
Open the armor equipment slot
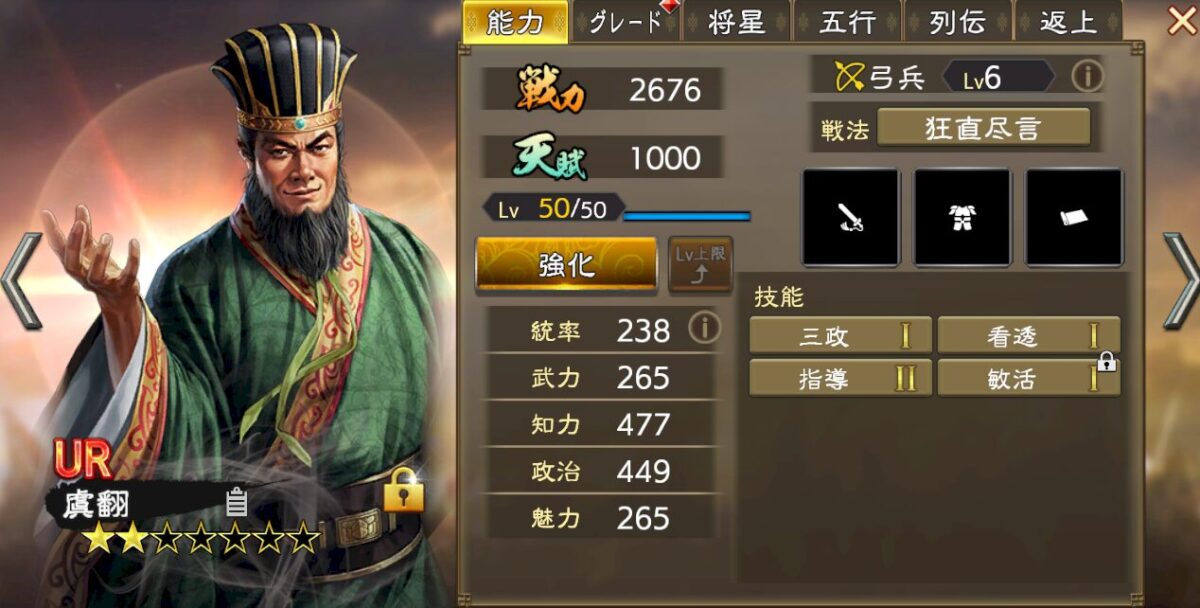point(962,218)
